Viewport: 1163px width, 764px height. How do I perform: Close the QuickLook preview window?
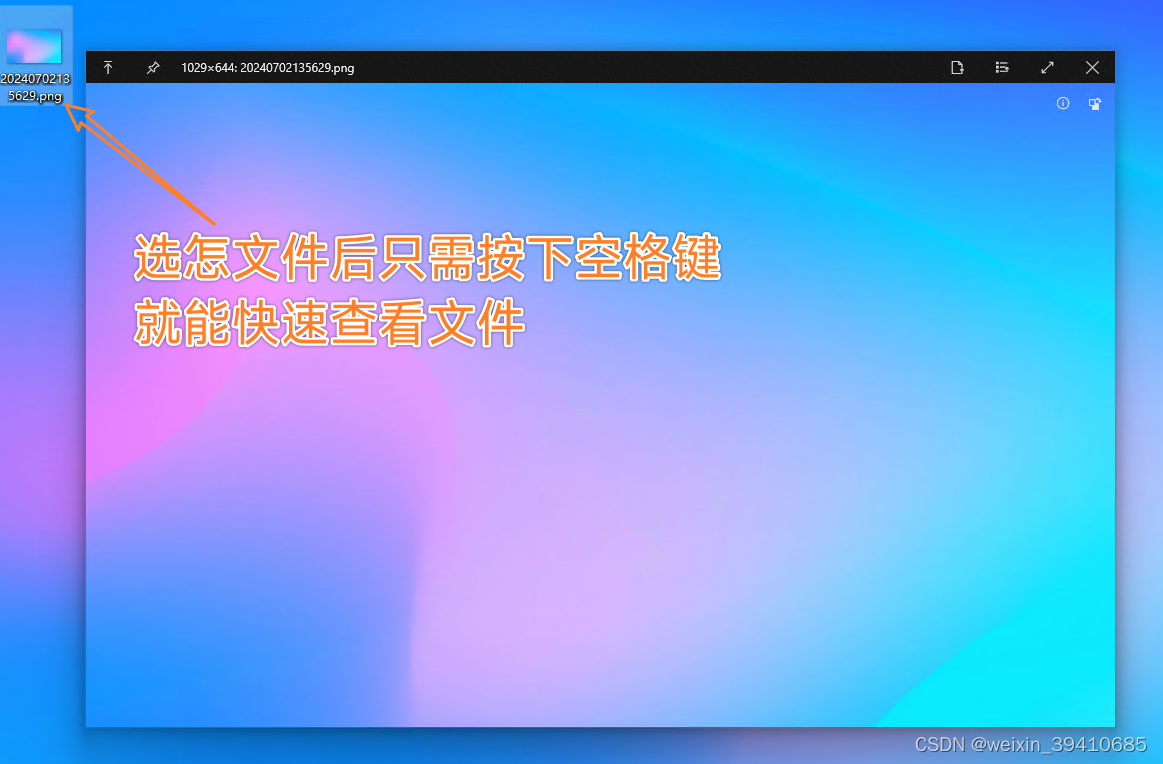click(x=1093, y=67)
